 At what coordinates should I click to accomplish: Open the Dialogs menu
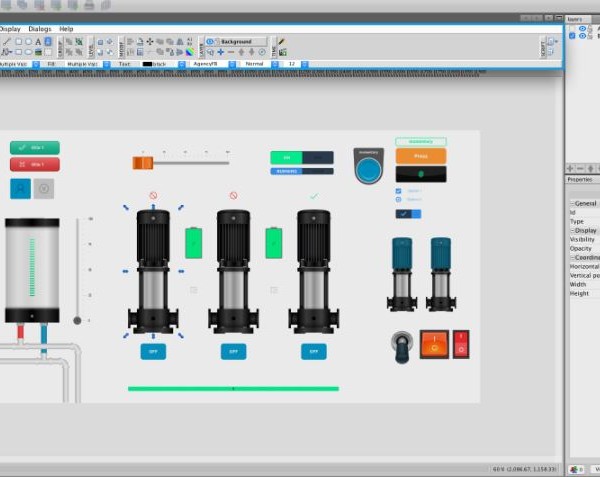pos(40,29)
